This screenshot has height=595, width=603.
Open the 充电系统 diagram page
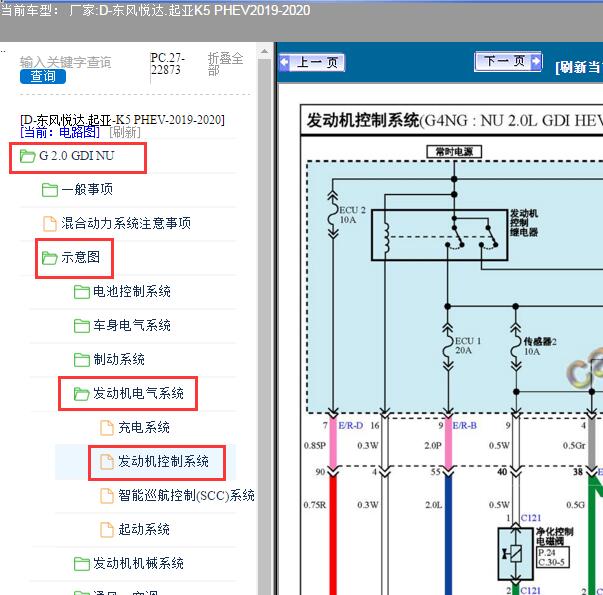144,427
